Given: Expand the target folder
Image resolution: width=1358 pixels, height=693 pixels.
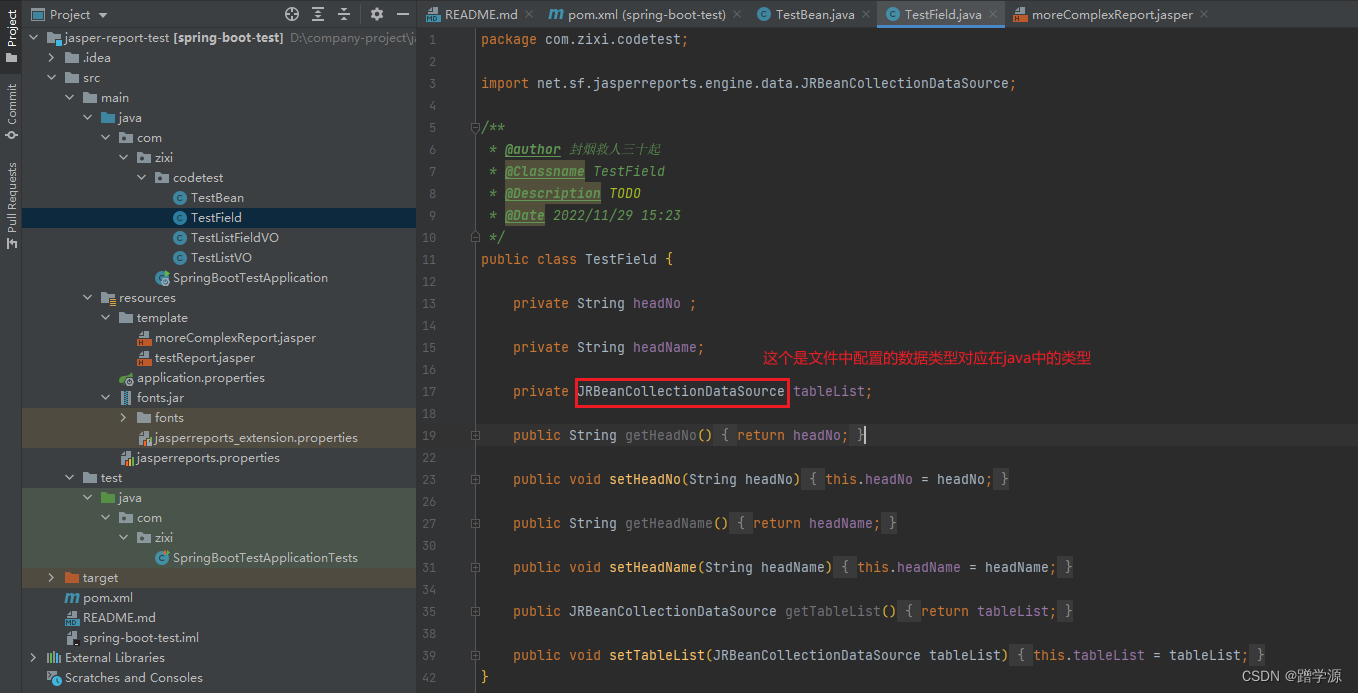Looking at the screenshot, I should [51, 578].
